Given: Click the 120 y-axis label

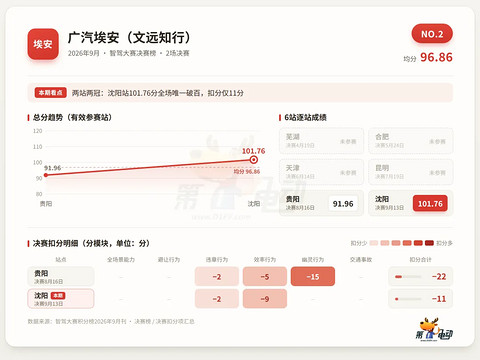Looking at the screenshot, I should [x=38, y=131].
